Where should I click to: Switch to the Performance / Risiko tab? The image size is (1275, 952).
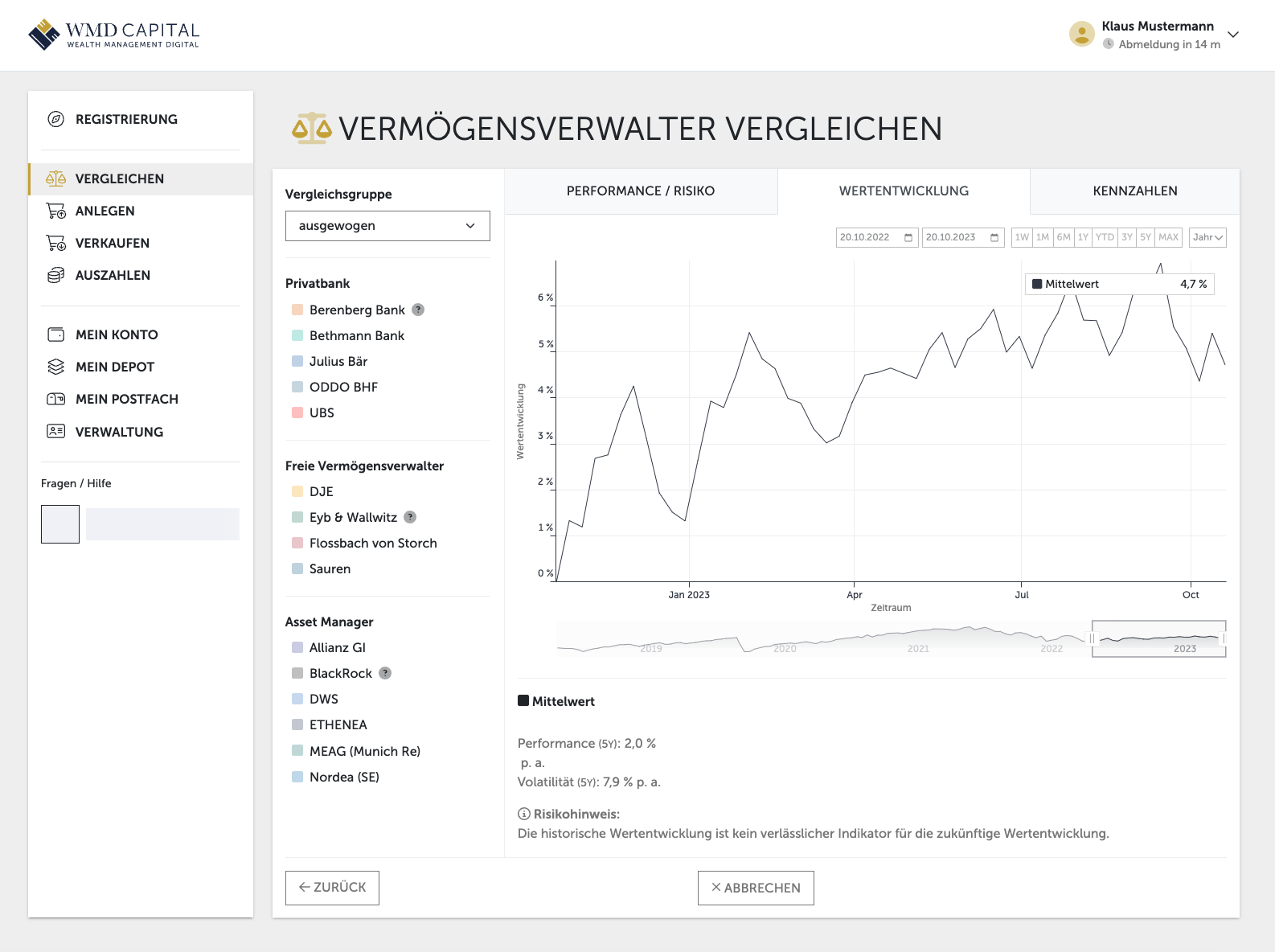641,191
